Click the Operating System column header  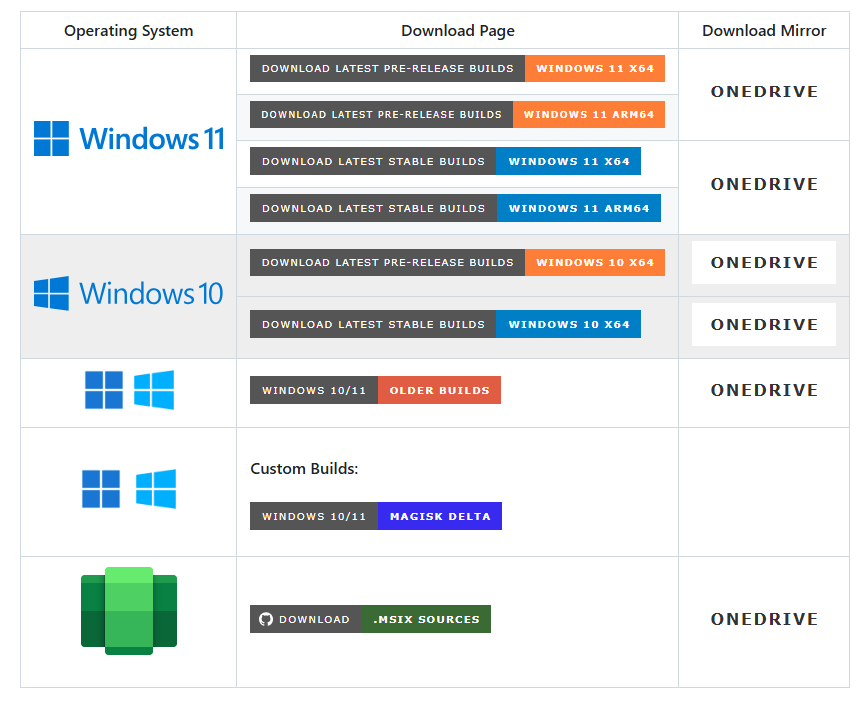(x=128, y=30)
